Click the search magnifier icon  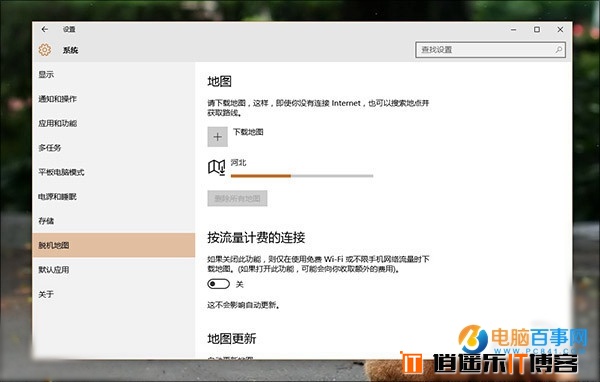pos(559,50)
